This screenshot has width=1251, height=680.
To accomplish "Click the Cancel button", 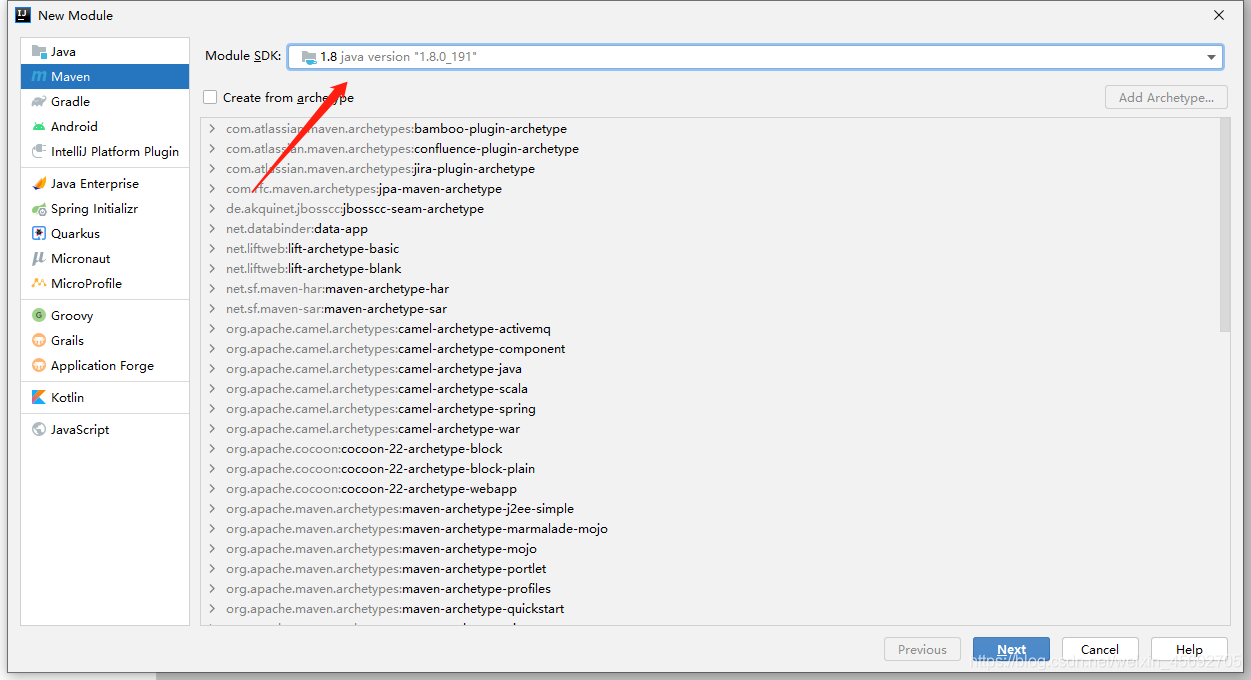I will tap(1100, 649).
